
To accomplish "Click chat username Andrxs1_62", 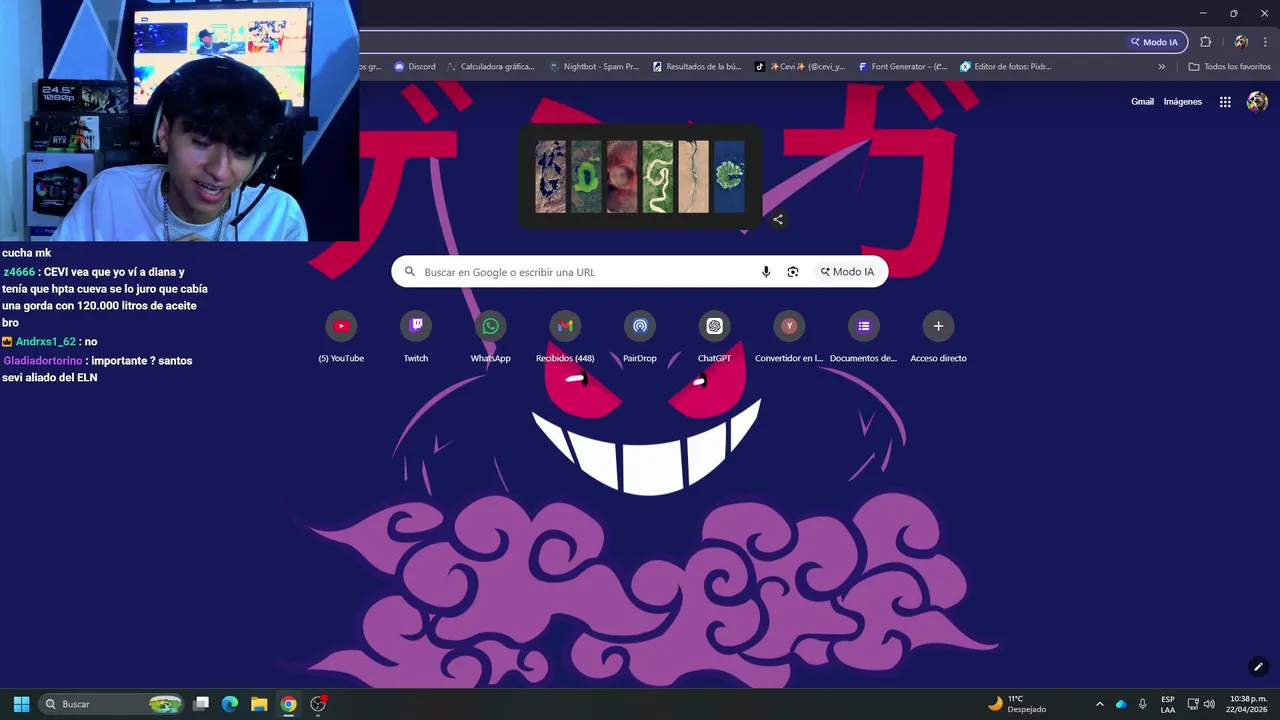I will tap(46, 342).
